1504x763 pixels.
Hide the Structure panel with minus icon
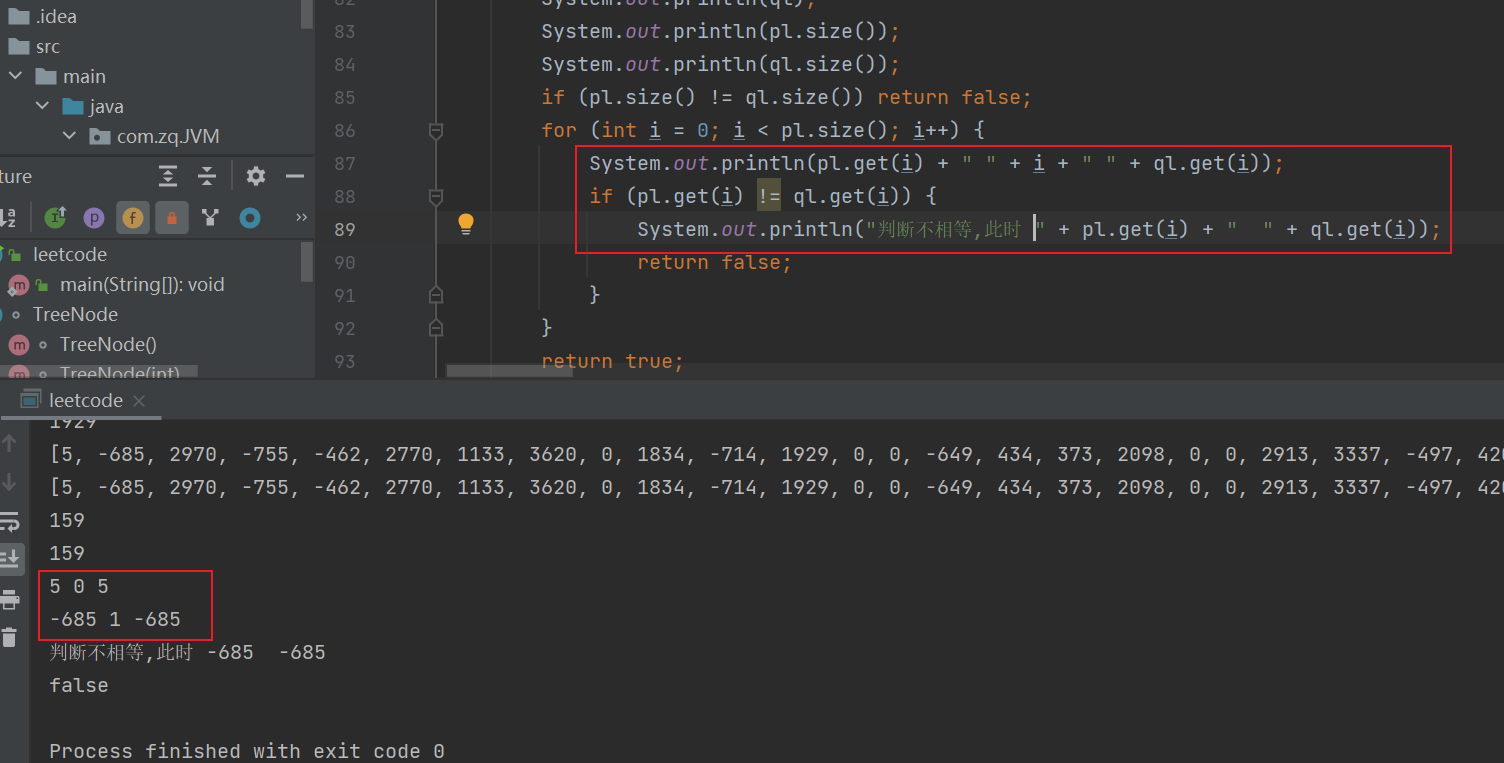click(294, 176)
